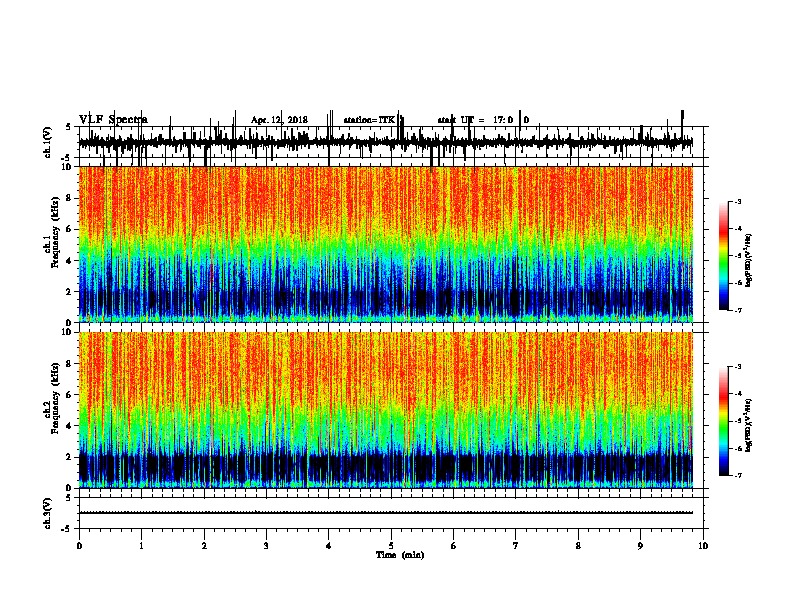Viewport: 792px width, 612px height.
Task: Click tick label "7" on the time axis
Action: (x=516, y=546)
